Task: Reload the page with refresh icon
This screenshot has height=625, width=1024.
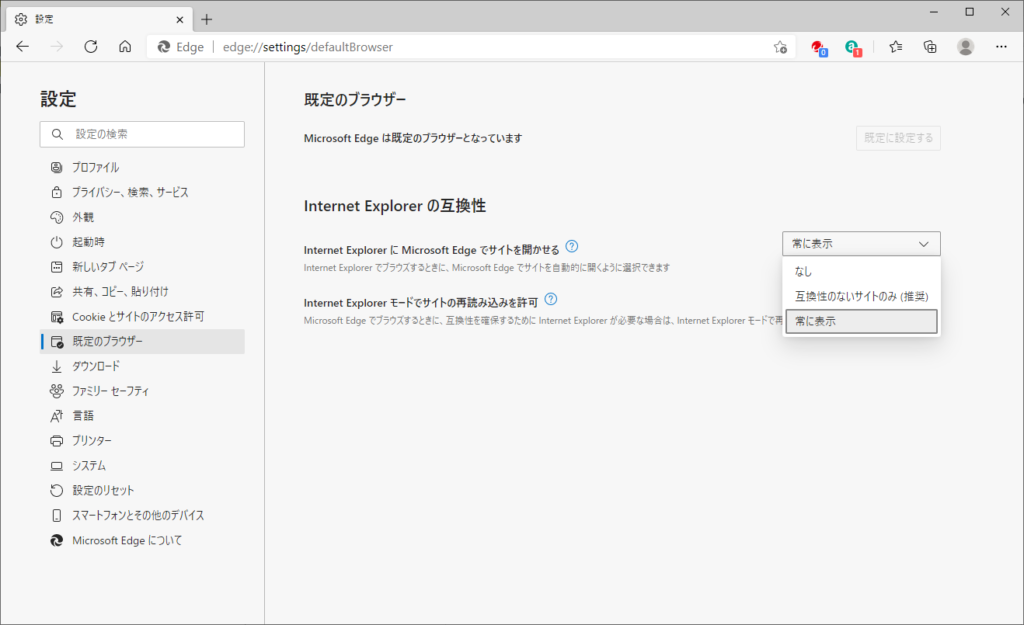Action: [90, 46]
